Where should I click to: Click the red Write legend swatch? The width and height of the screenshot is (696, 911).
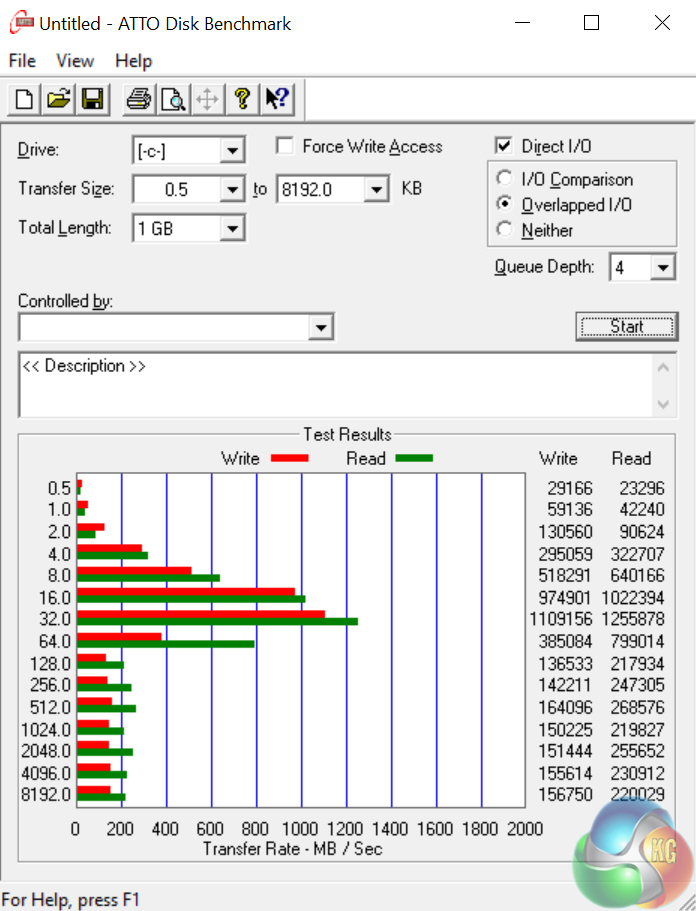coord(290,458)
